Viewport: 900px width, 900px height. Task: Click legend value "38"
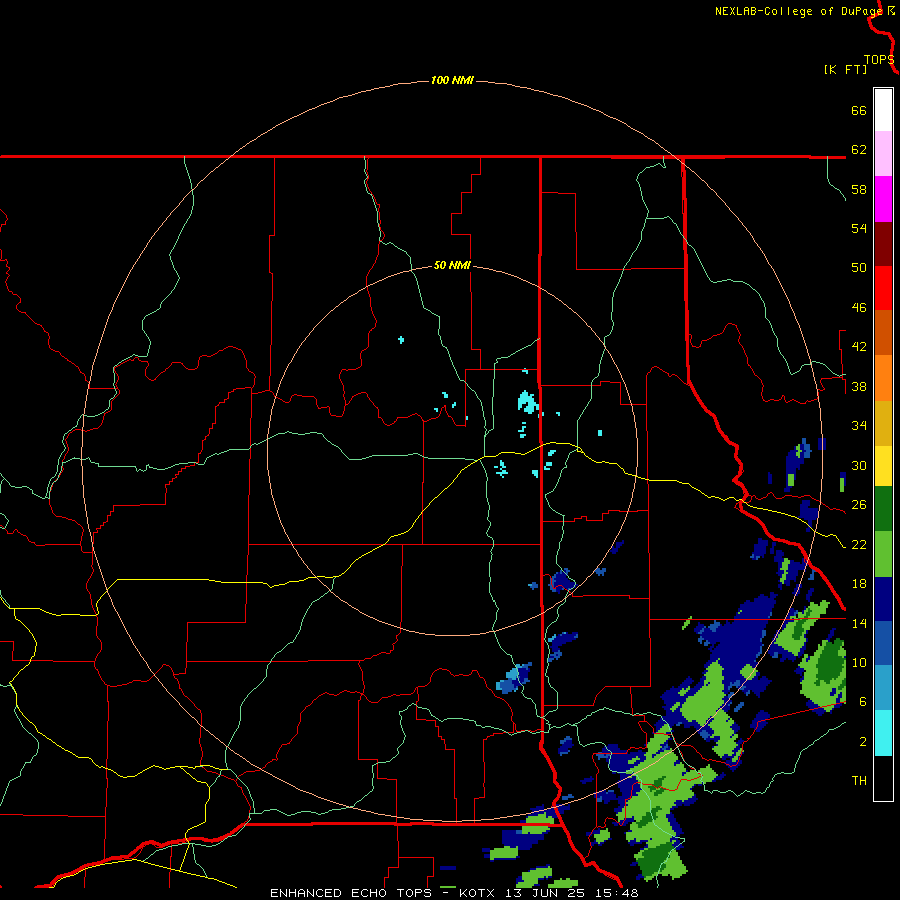[859, 387]
